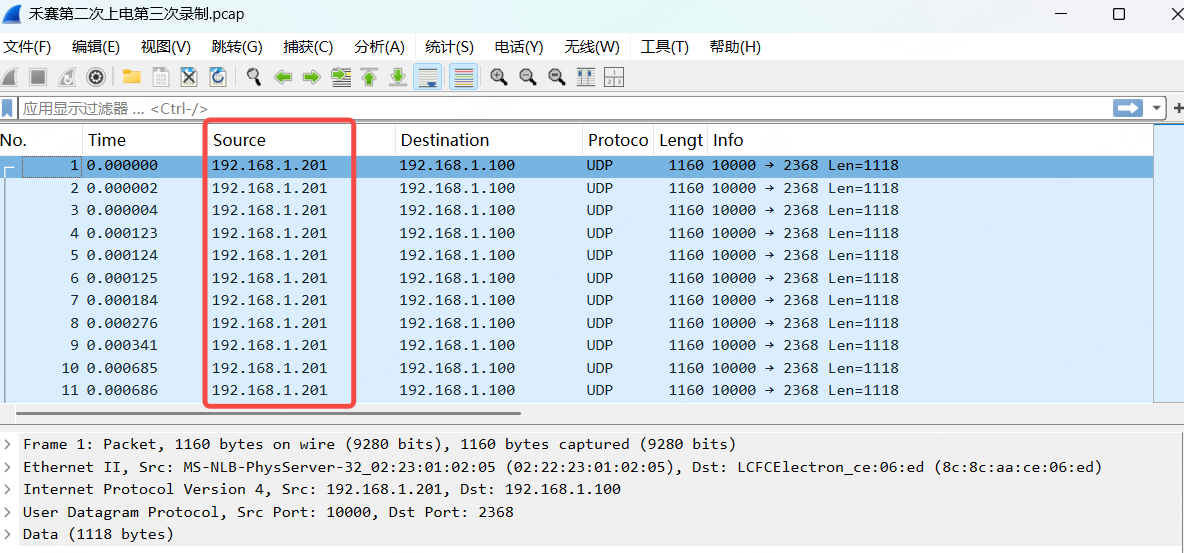This screenshot has width=1184, height=553.
Task: Sort by the Destination column header
Action: click(x=489, y=141)
